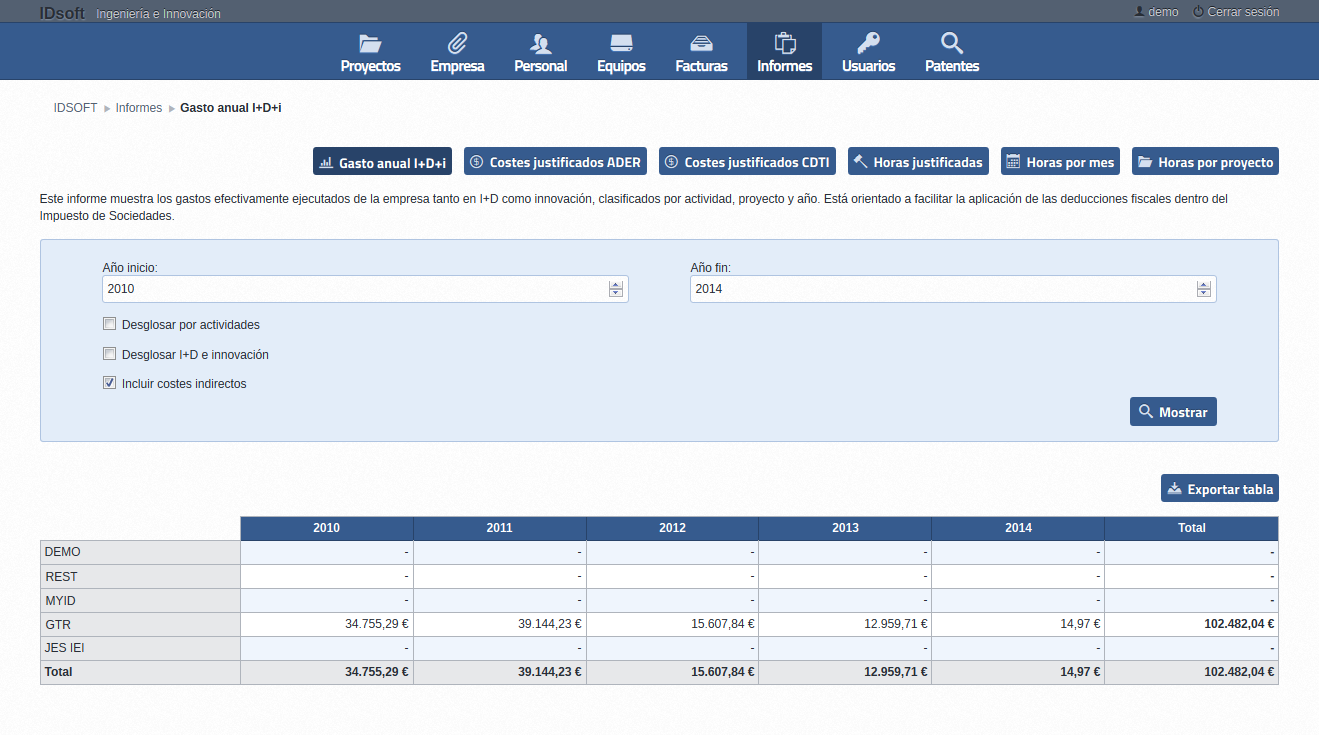Open the Facturas drawer icon
Viewport: 1319px width, 735px height.
701,44
